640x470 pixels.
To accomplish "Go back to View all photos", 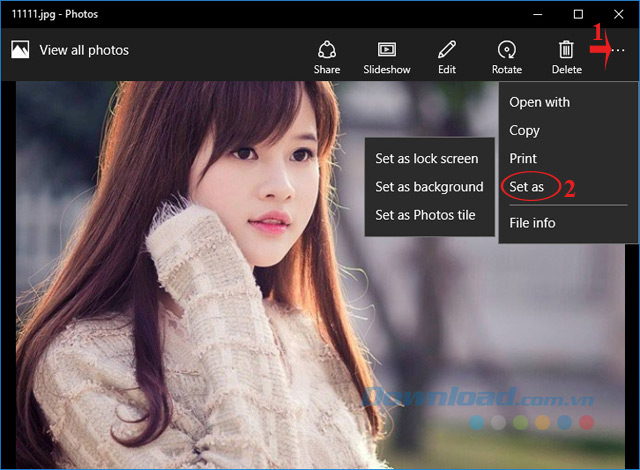I will point(70,50).
